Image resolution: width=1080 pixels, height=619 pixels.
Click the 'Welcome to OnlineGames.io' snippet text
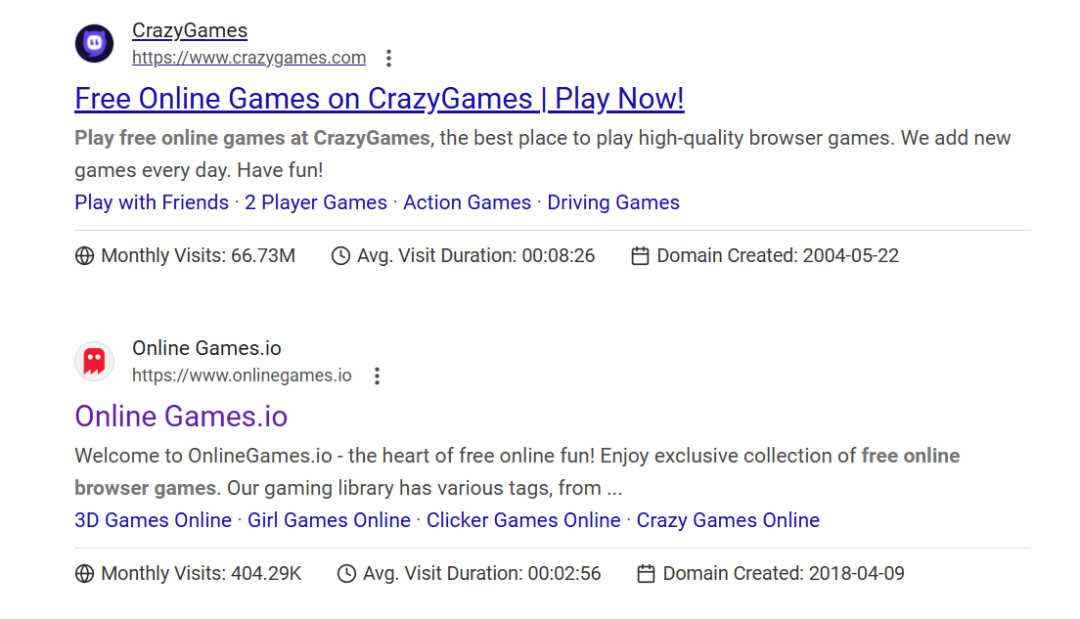[203, 456]
